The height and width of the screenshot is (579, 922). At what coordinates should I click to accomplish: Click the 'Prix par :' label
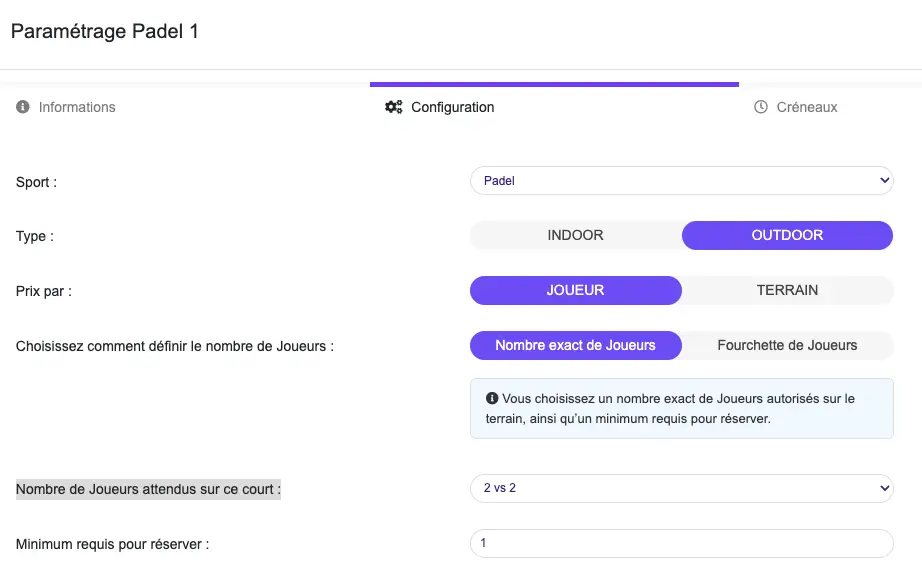pyautogui.click(x=44, y=291)
